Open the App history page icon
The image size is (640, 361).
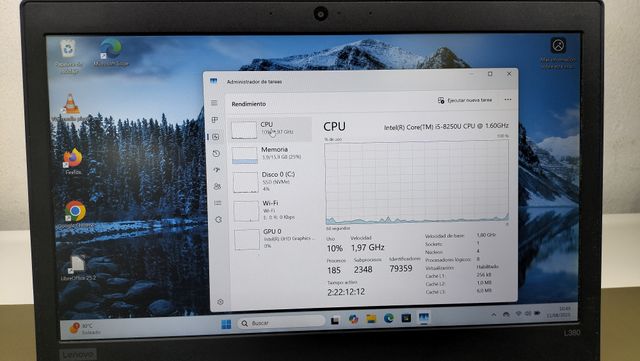216,154
